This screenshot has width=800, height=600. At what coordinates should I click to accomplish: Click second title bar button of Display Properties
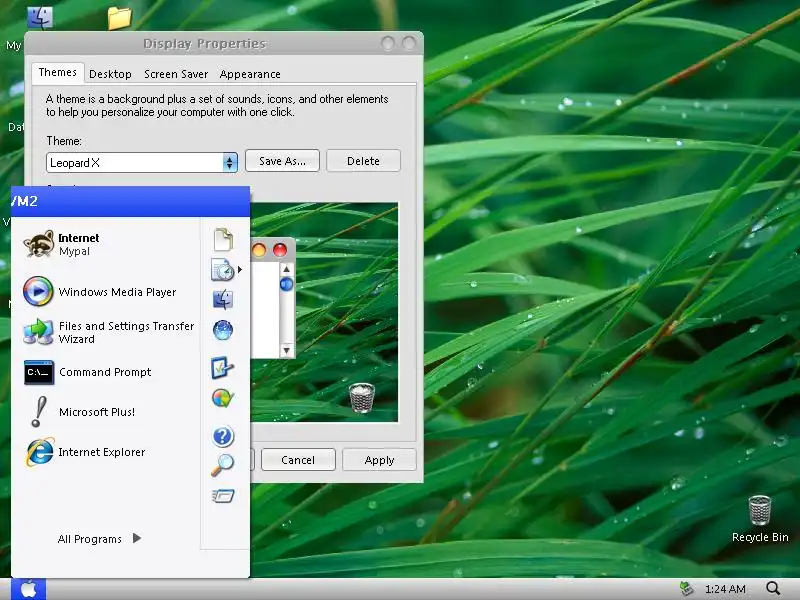coord(409,43)
